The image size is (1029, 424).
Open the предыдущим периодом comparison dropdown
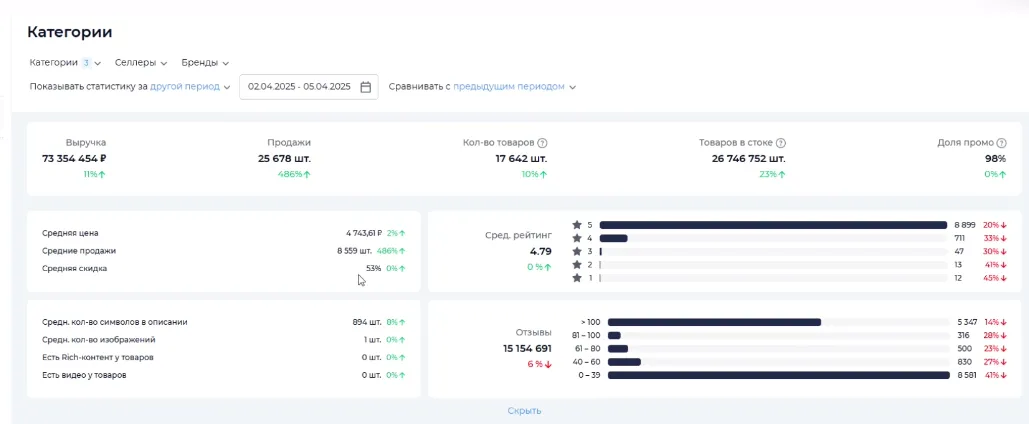coord(514,87)
